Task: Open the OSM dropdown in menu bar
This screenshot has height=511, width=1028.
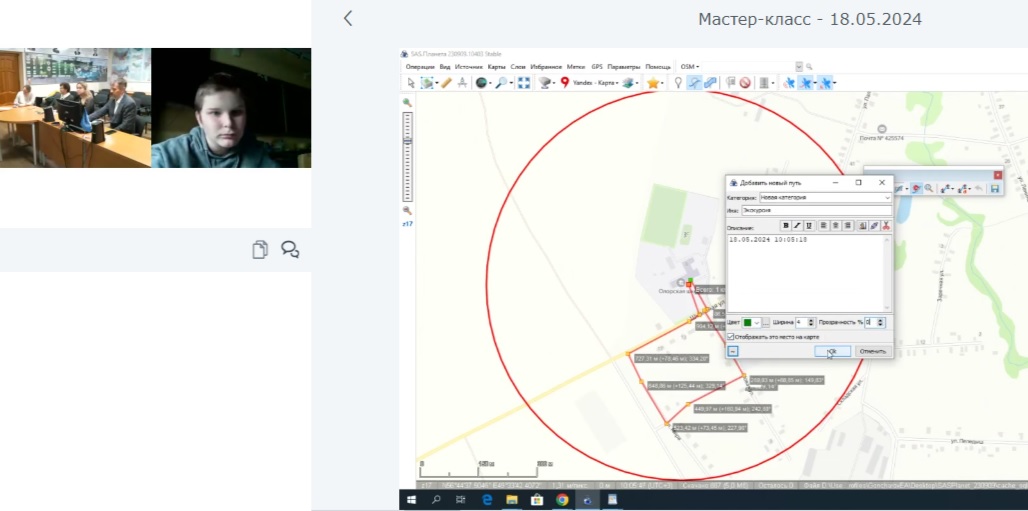Action: click(x=689, y=66)
